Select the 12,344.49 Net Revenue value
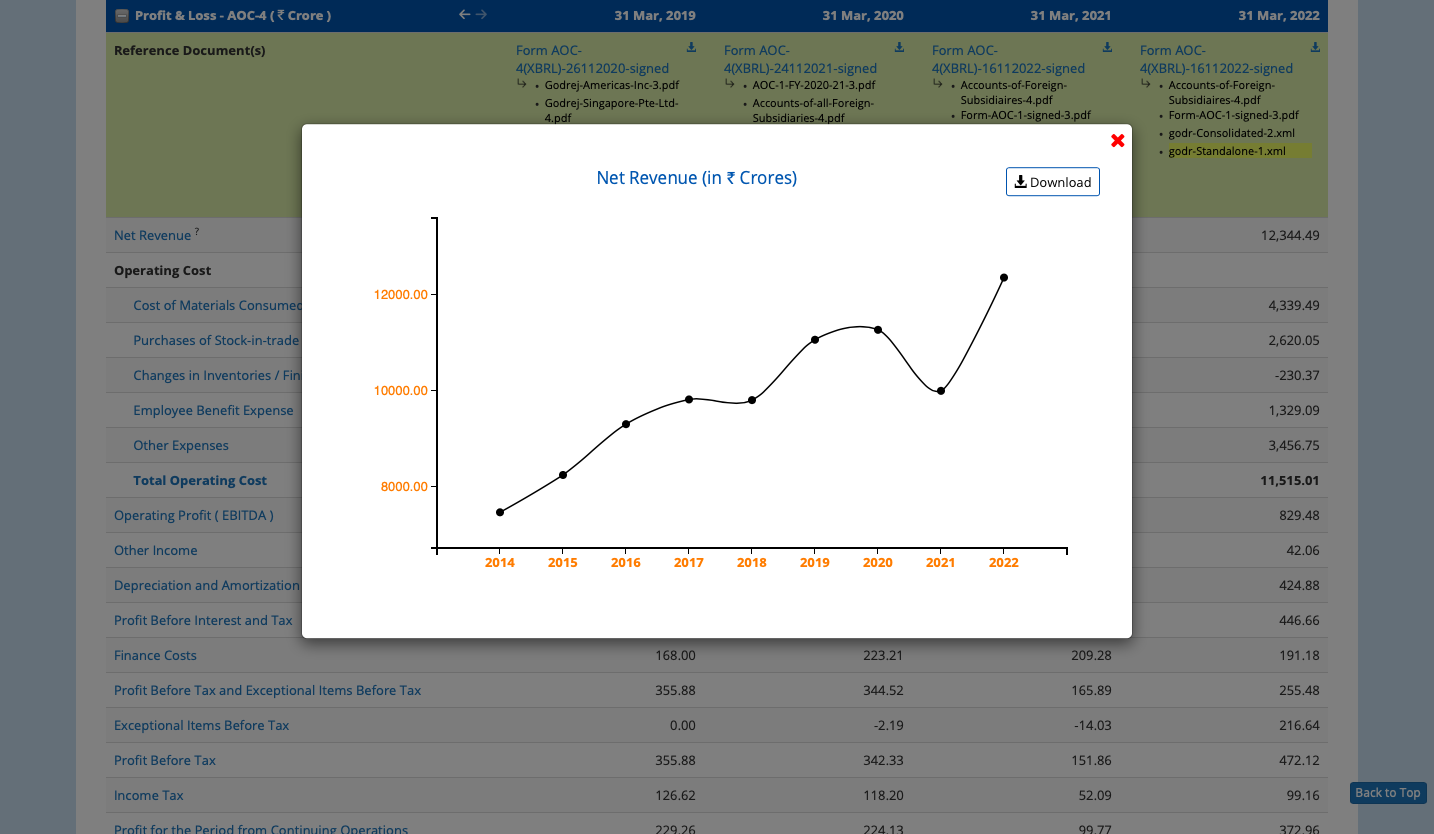 pyautogui.click(x=1291, y=236)
